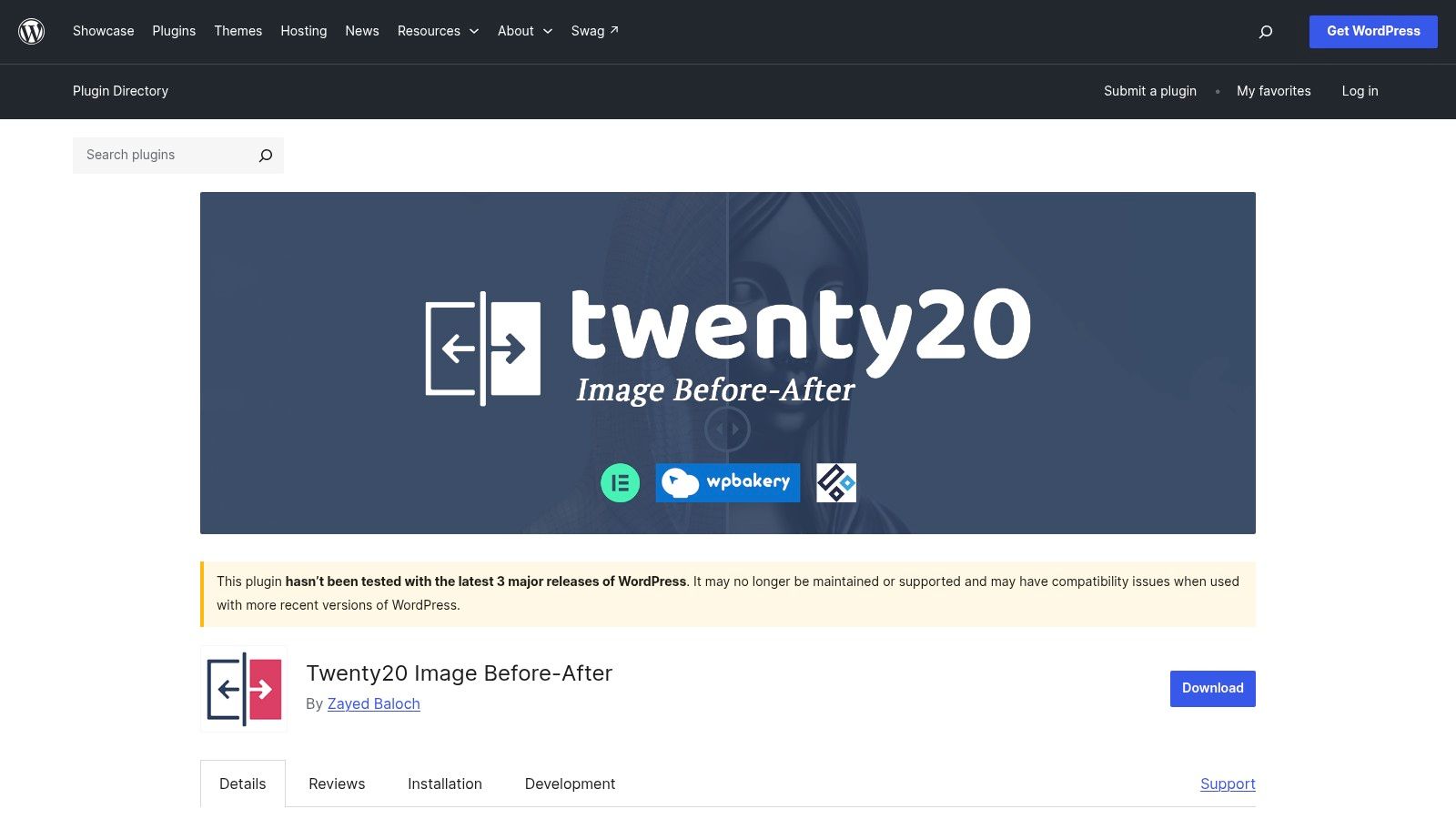Open My favorites link
1456x819 pixels.
pyautogui.click(x=1274, y=91)
